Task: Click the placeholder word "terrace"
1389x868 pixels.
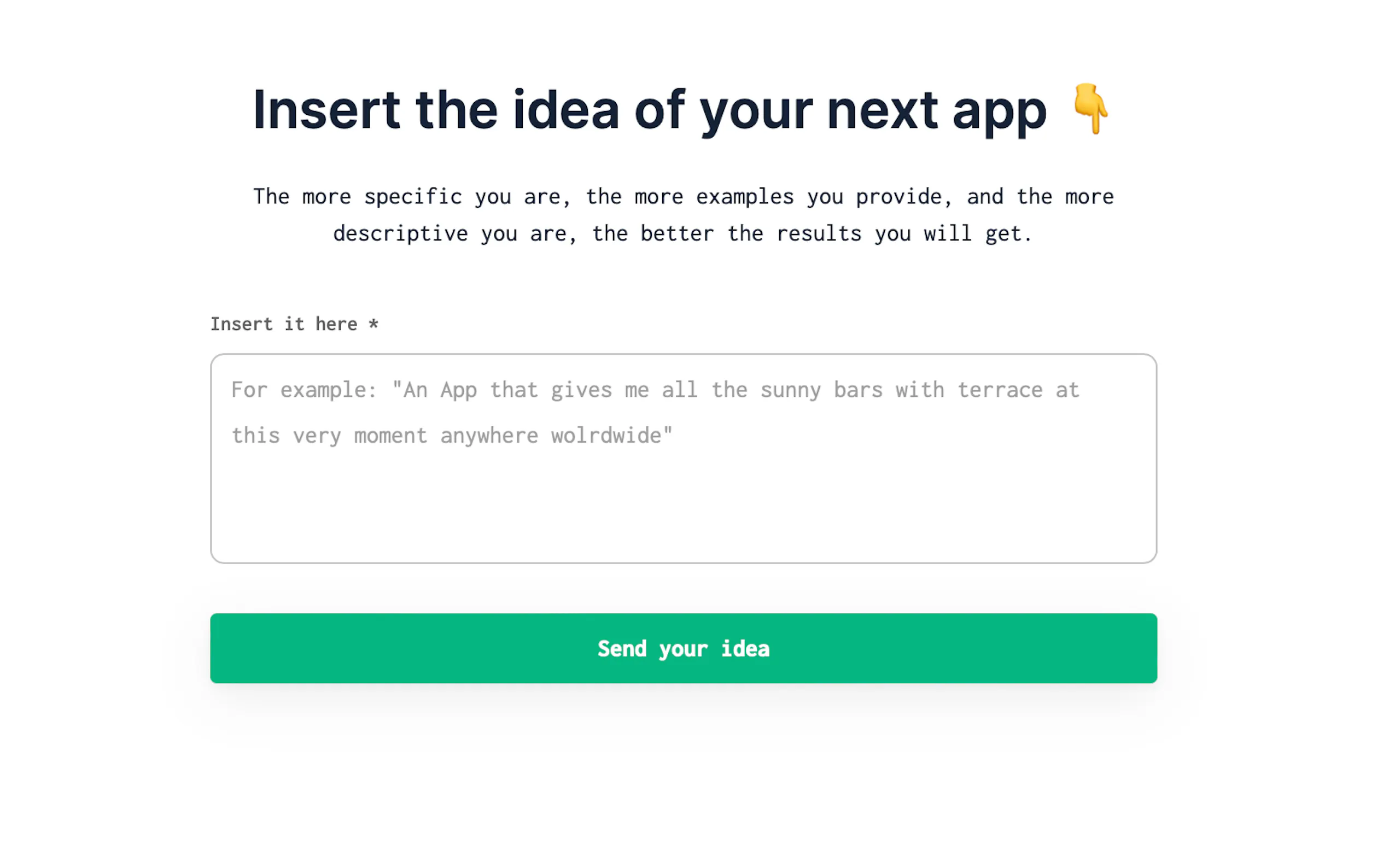Action: [x=1000, y=390]
